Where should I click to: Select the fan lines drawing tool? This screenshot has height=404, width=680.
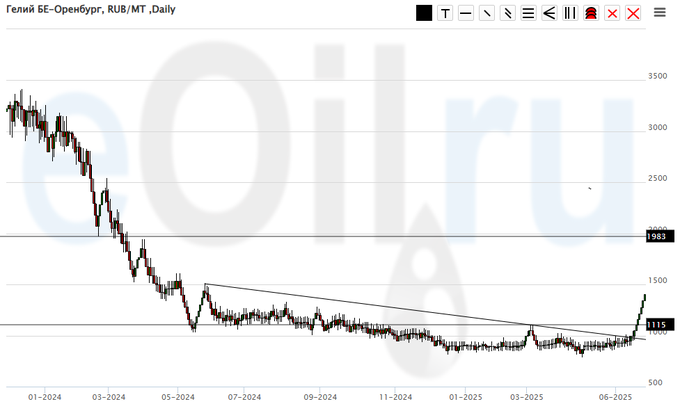[x=549, y=13]
